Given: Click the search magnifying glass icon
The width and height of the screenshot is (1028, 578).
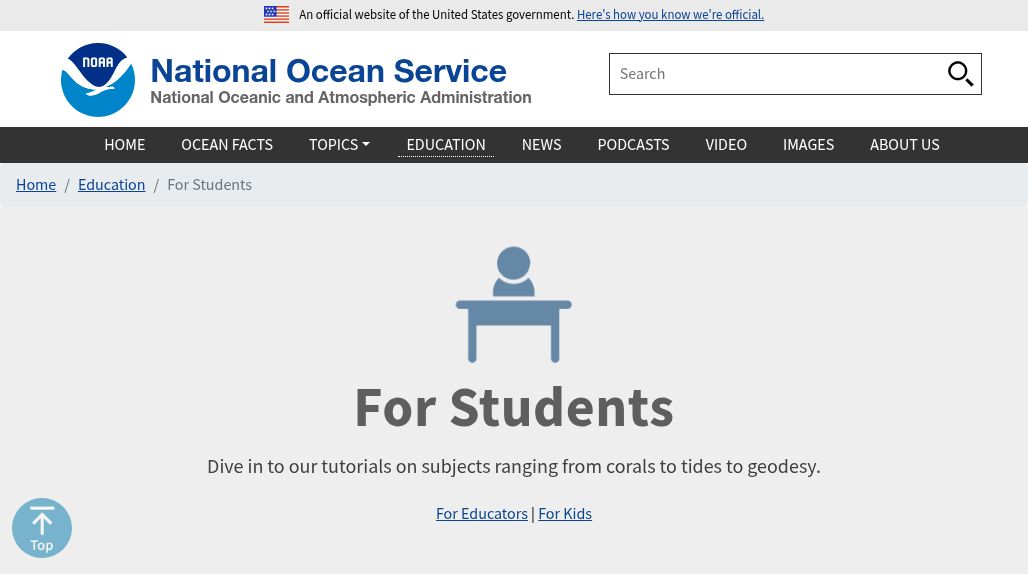Looking at the screenshot, I should 960,73.
